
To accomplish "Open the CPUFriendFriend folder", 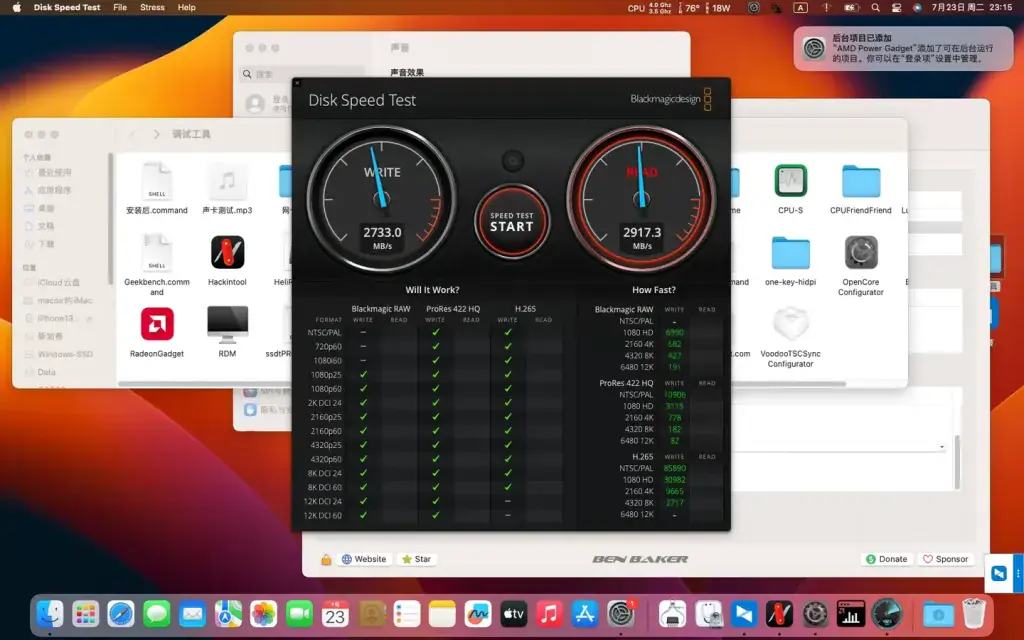I will [861, 189].
